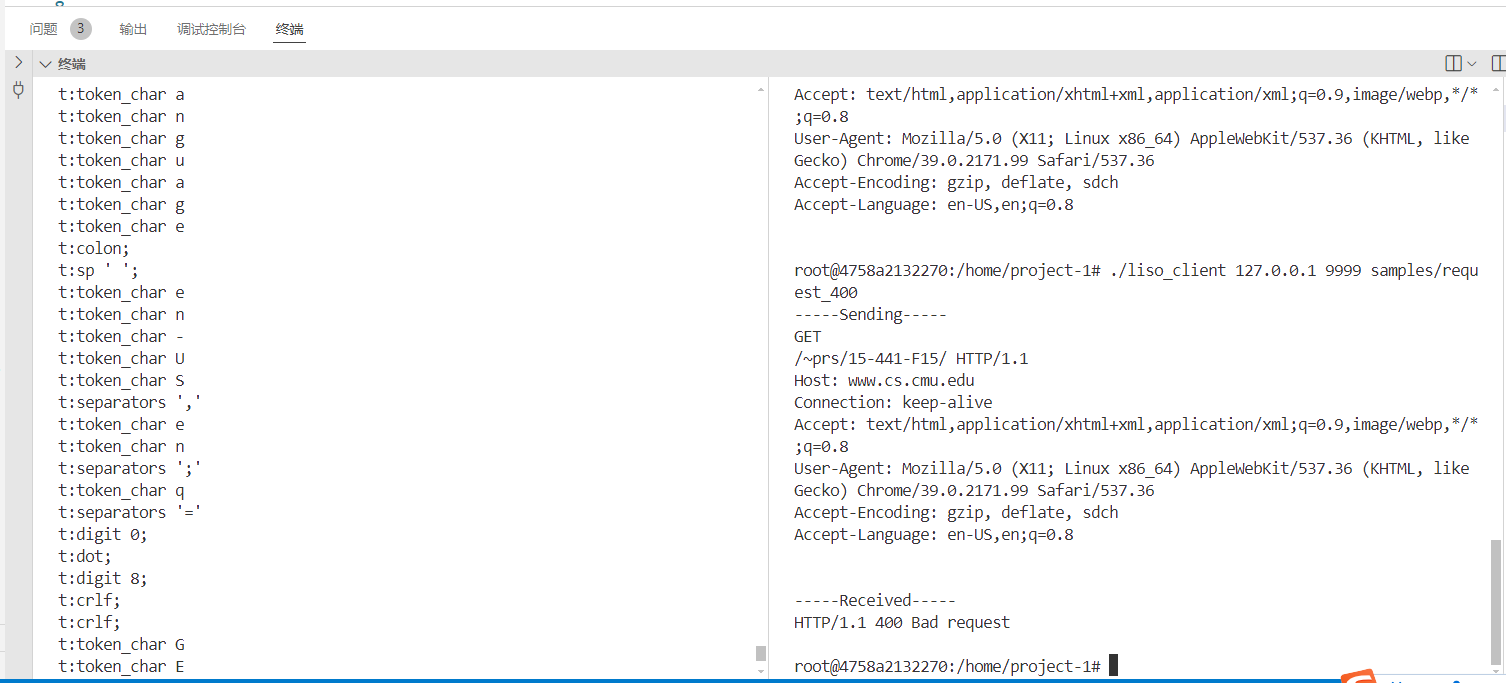Click the left terminal's scrollbar thumb

pos(761,653)
